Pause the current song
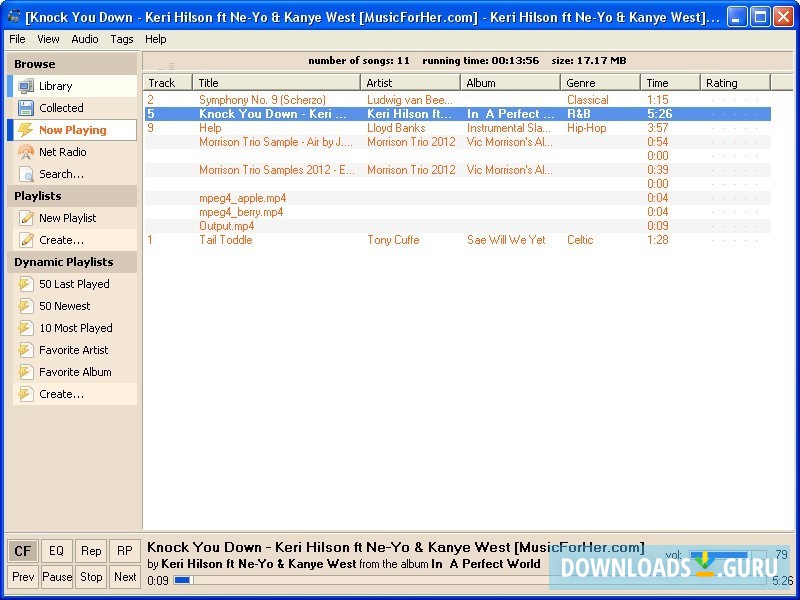This screenshot has height=600, width=800. [56, 577]
